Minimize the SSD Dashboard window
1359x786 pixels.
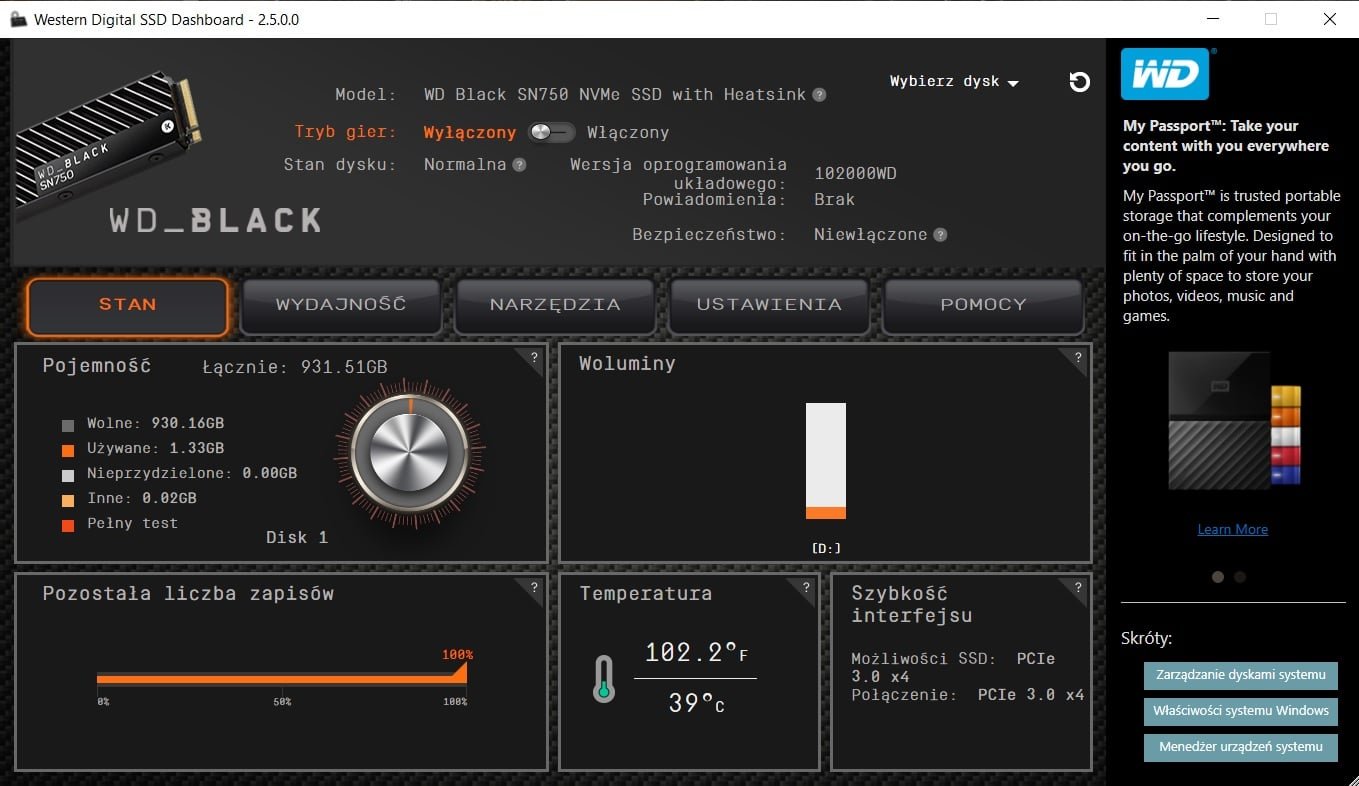click(x=1212, y=19)
